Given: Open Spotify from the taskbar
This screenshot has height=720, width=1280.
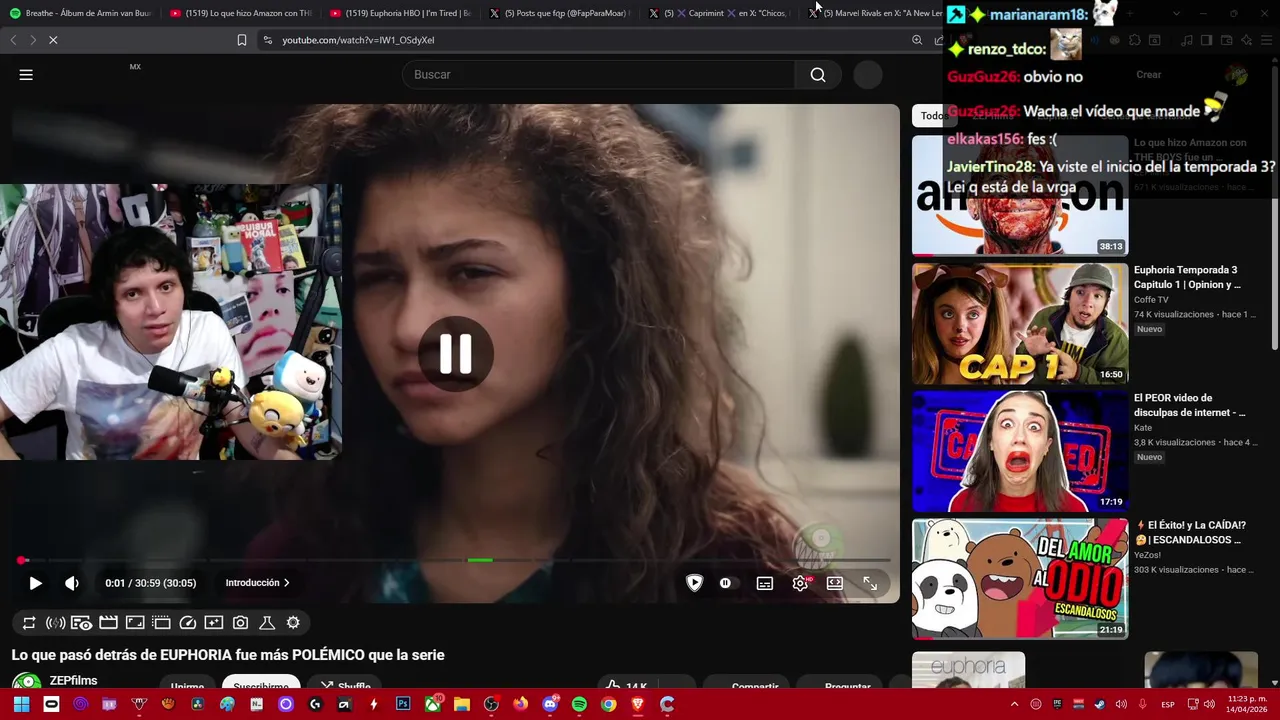Looking at the screenshot, I should point(579,704).
